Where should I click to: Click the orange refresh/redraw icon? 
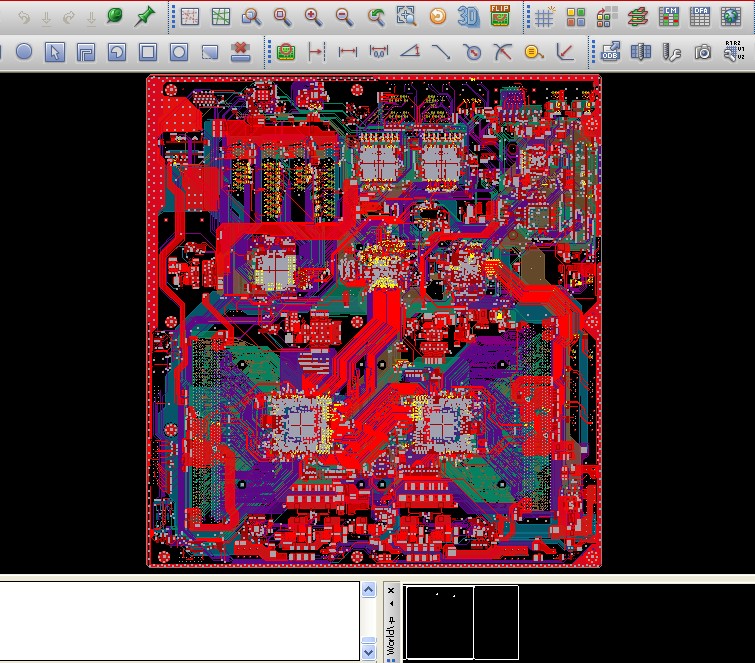pyautogui.click(x=437, y=16)
